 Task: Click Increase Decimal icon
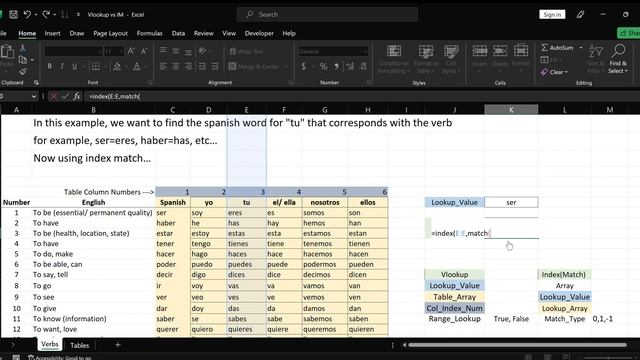pos(350,66)
